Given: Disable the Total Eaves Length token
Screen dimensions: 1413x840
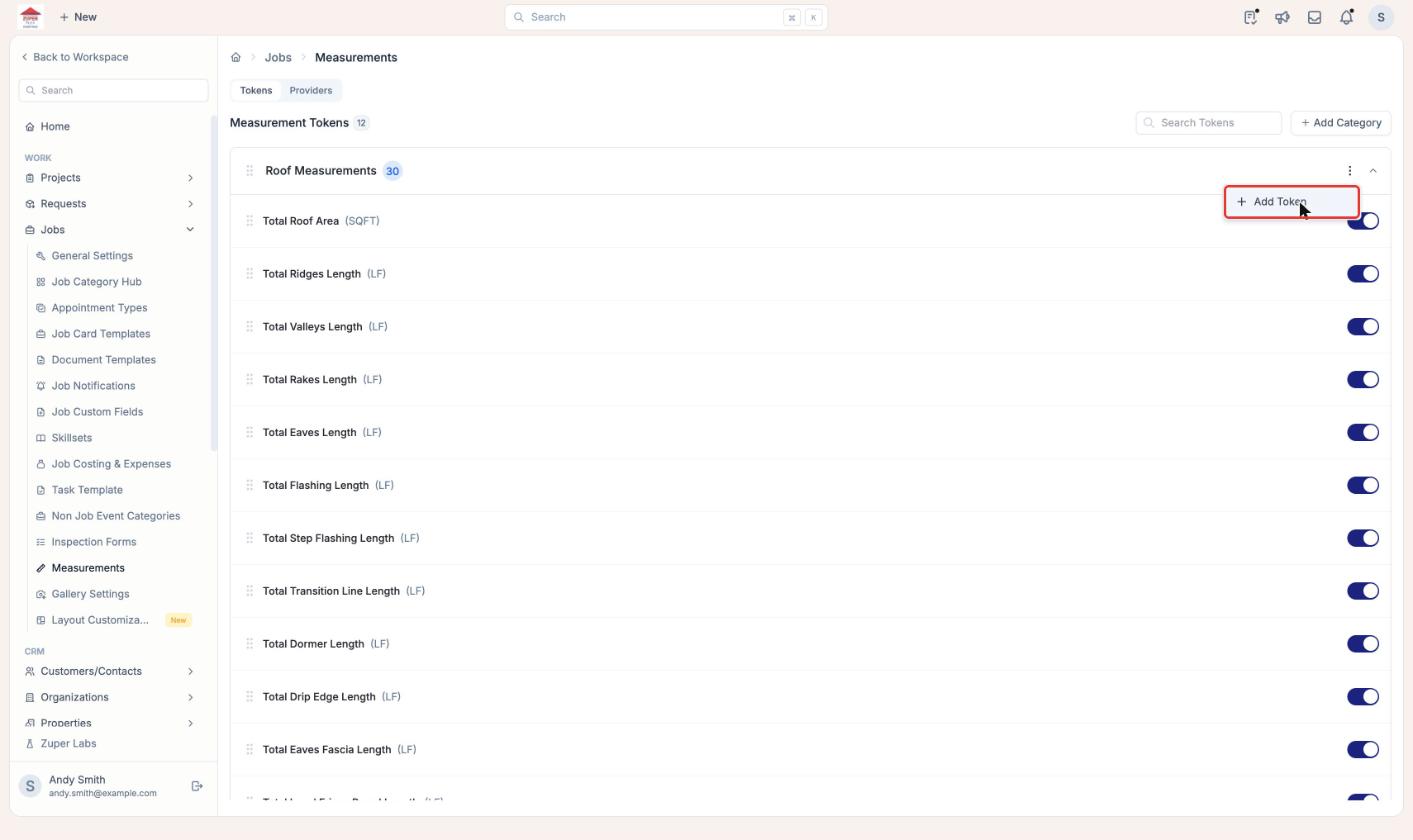Looking at the screenshot, I should (1363, 433).
